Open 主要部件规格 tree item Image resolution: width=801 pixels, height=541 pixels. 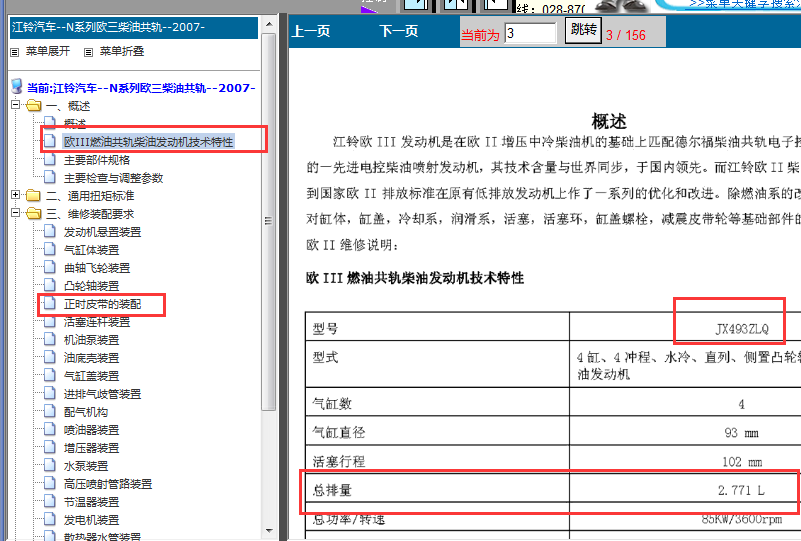tap(97, 160)
